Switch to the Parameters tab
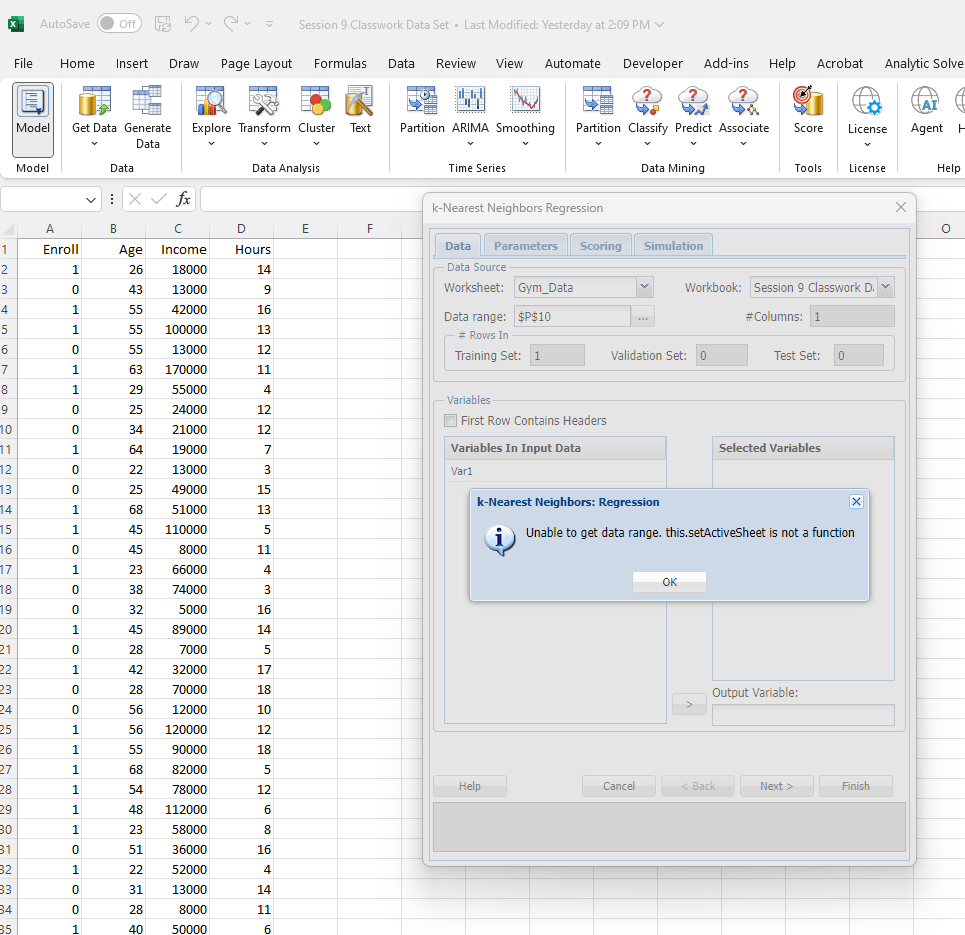The height and width of the screenshot is (935, 965). (525, 246)
